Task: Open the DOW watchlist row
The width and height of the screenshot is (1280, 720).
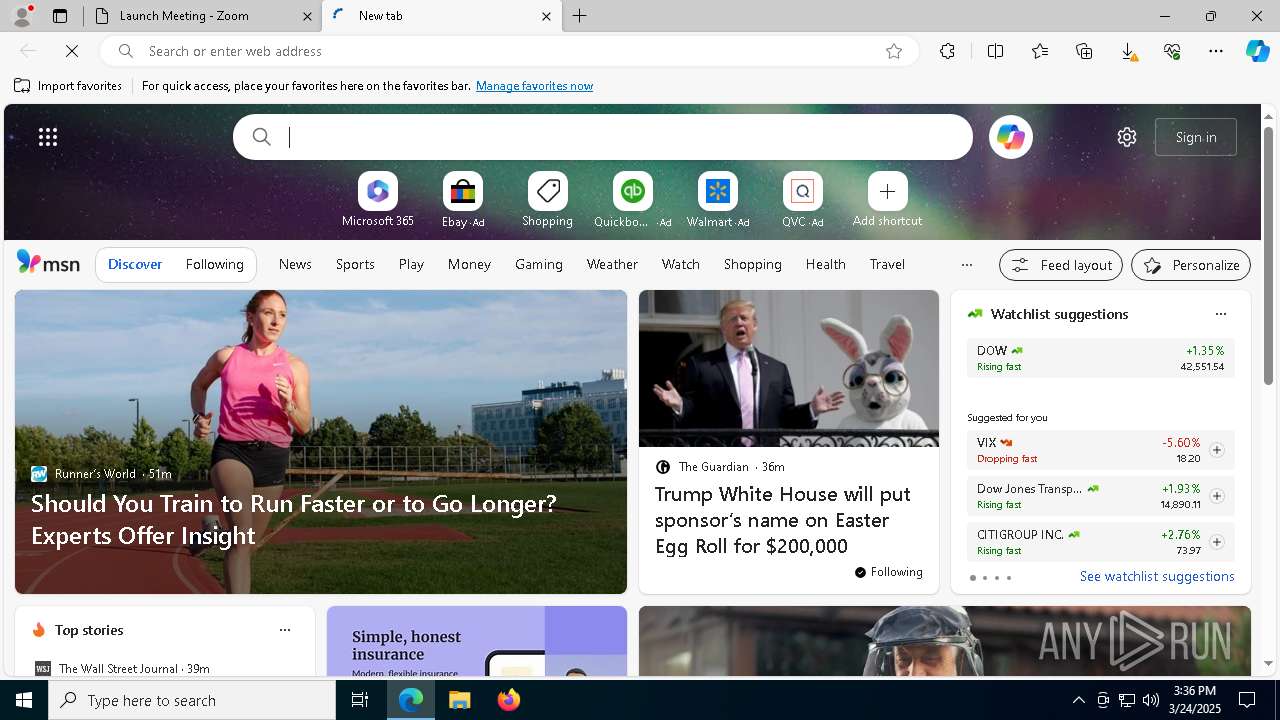Action: point(1100,358)
